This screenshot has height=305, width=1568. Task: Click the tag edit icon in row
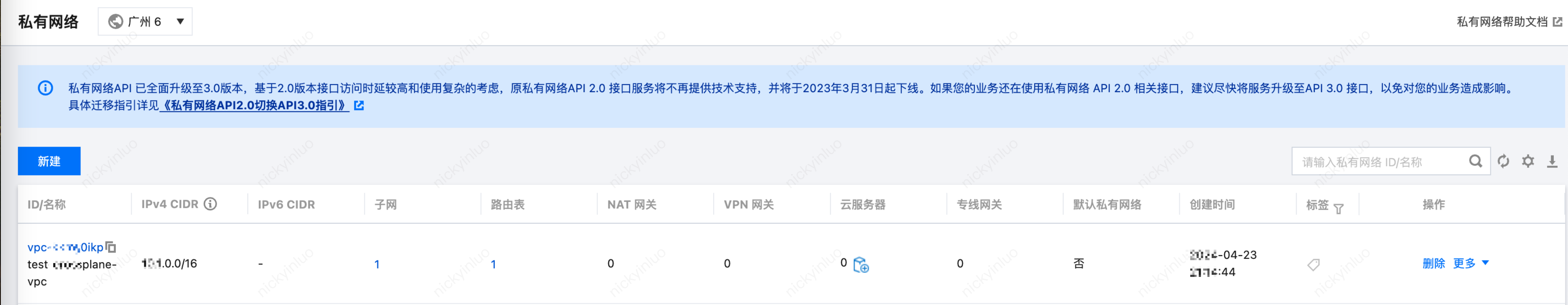1313,264
